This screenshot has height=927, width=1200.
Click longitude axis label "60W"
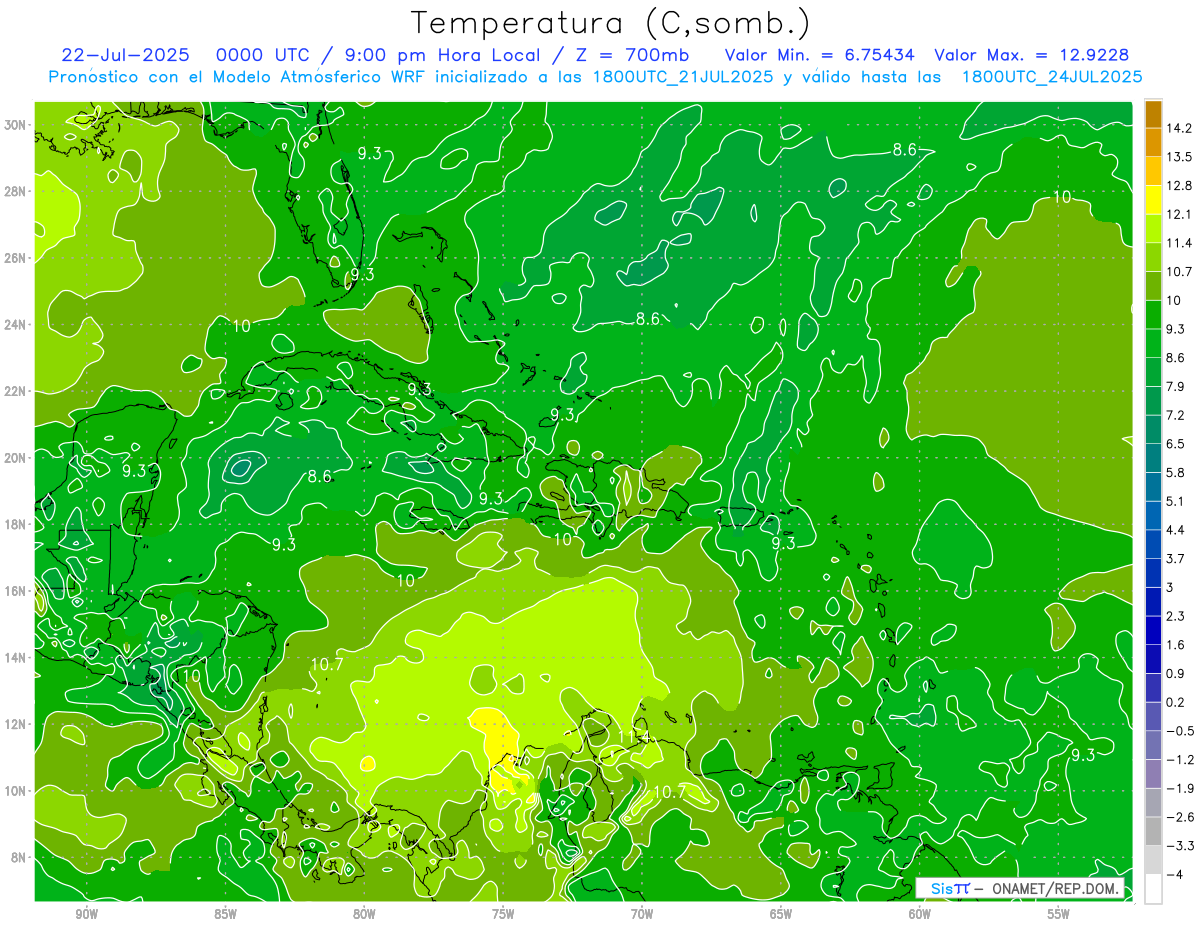(x=920, y=914)
